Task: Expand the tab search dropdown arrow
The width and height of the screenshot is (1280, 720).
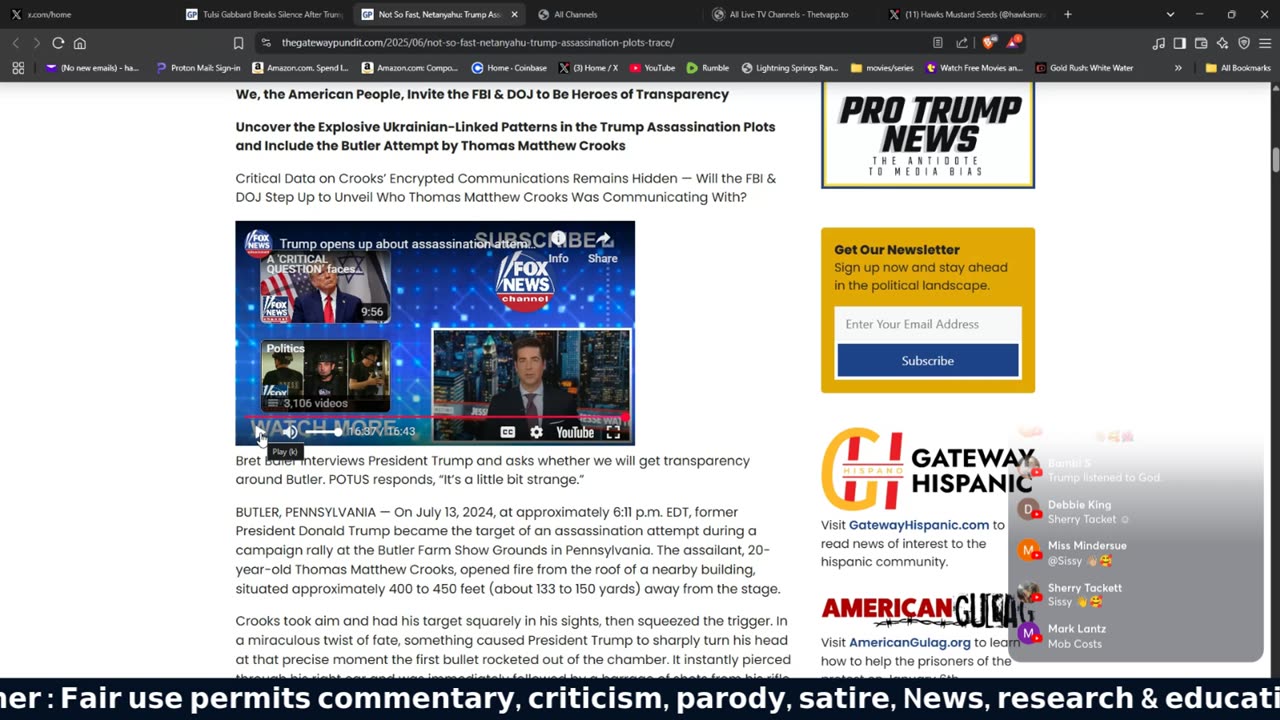Action: click(1170, 15)
